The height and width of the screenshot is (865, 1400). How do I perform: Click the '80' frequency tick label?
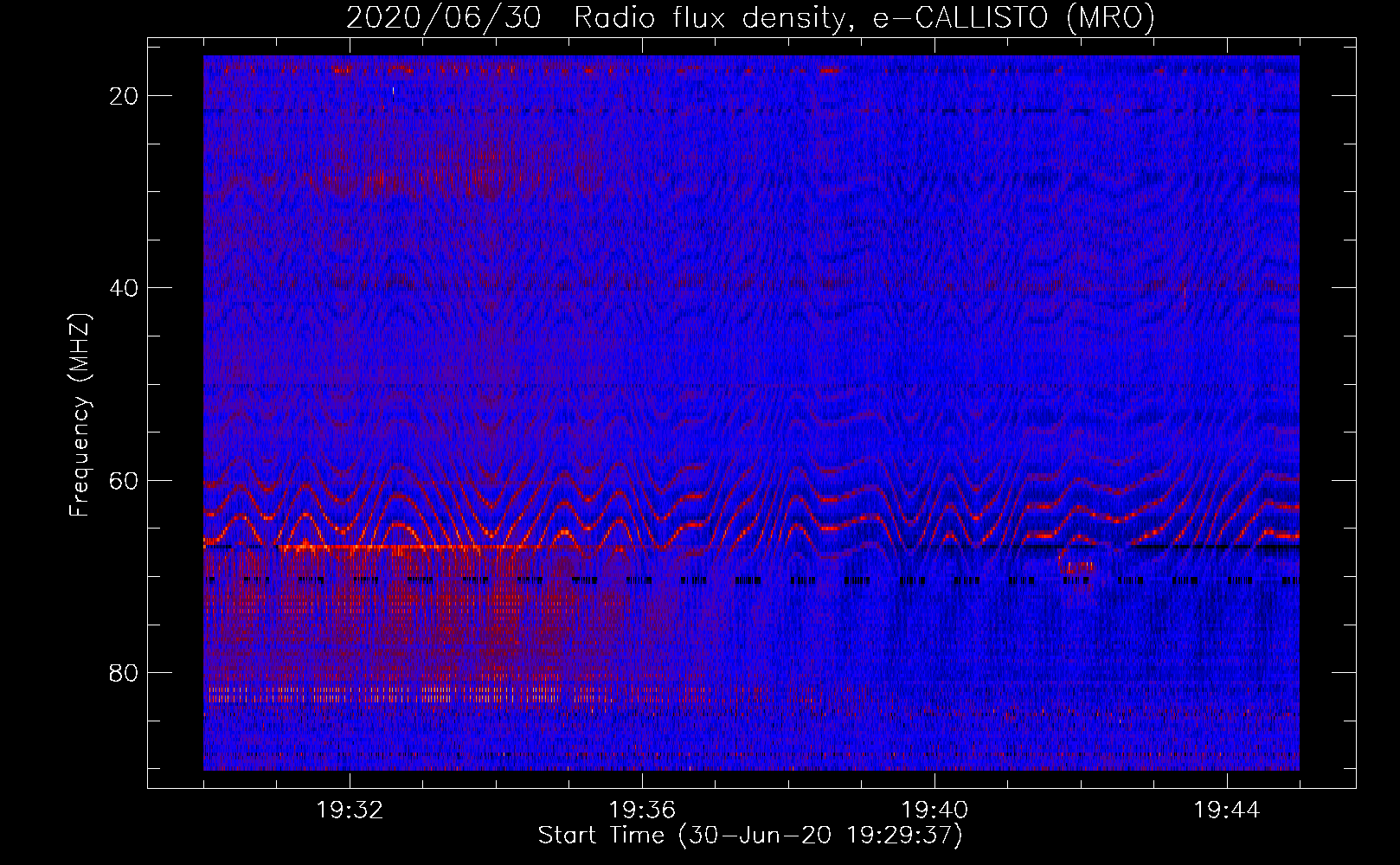coord(125,673)
